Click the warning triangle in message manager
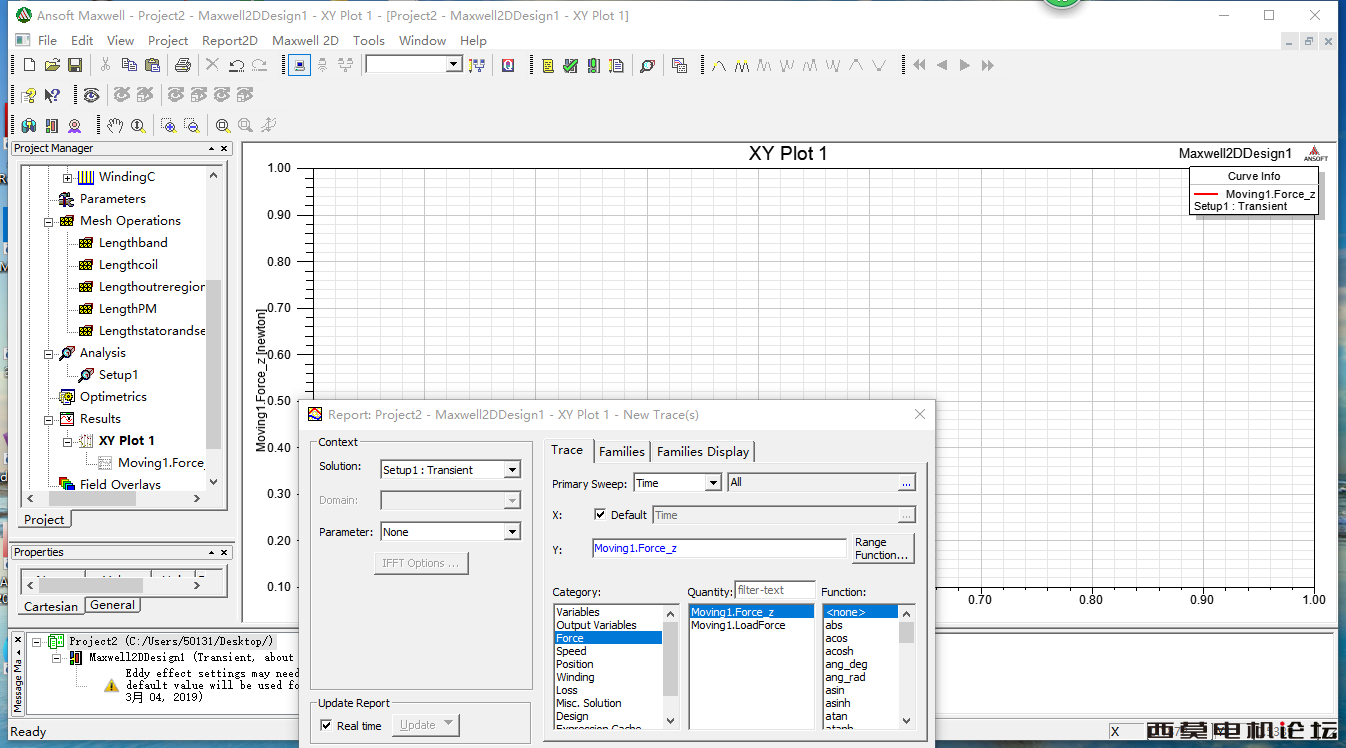The width and height of the screenshot is (1346, 748). 111,685
